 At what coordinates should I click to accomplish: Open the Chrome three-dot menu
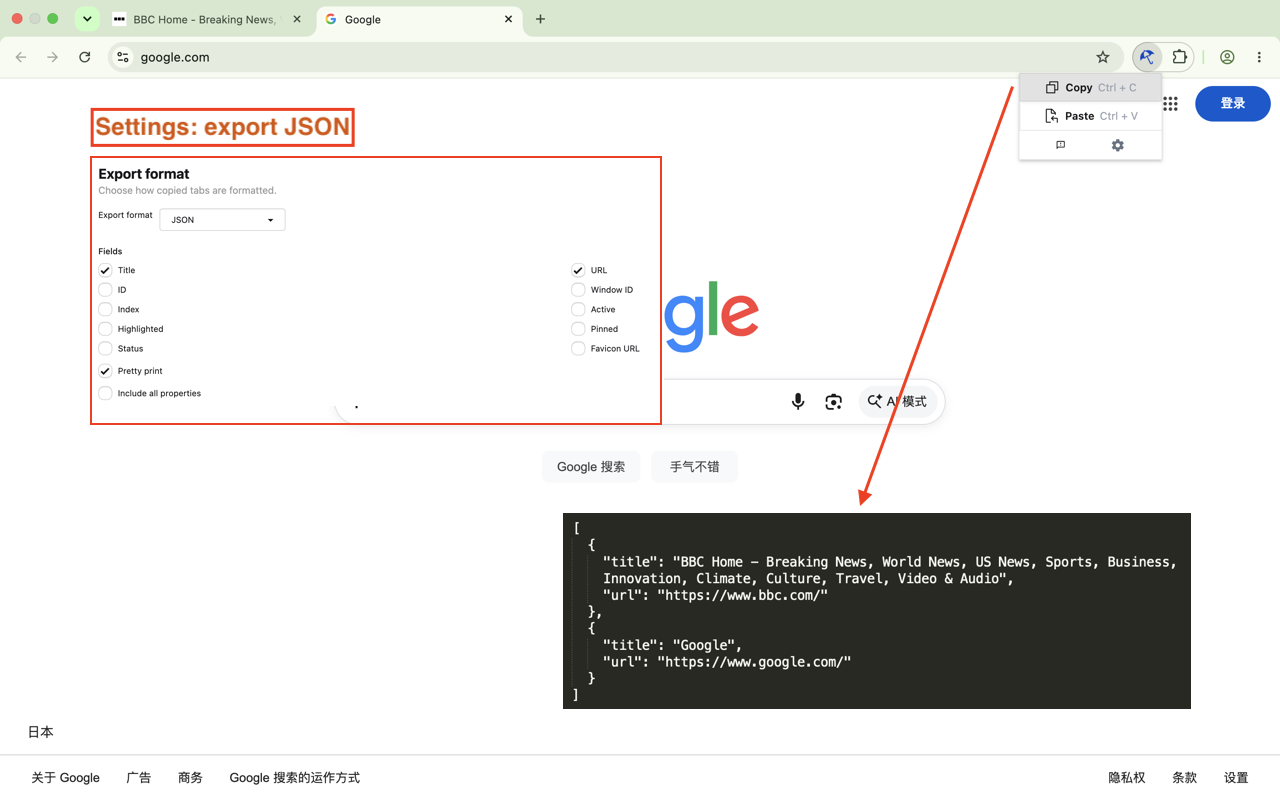1259,57
